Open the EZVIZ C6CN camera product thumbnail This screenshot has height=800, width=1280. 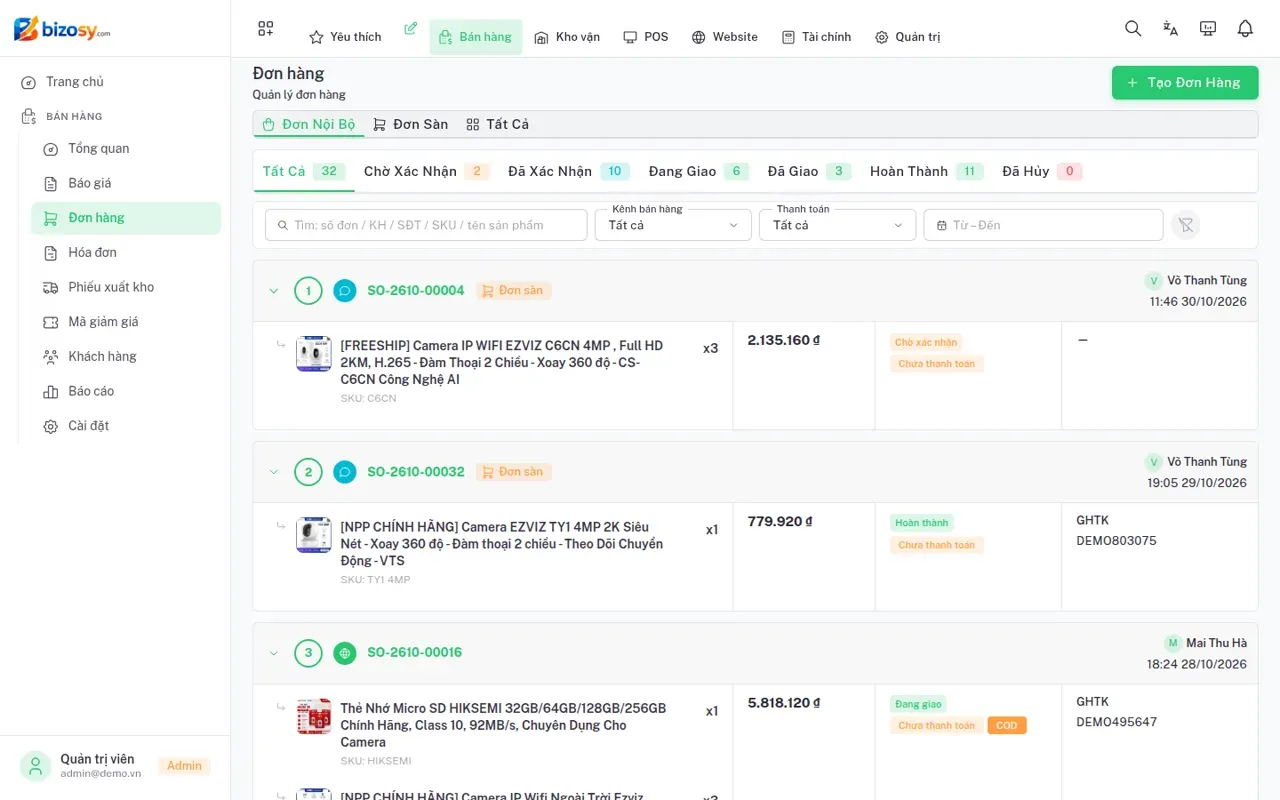(x=314, y=354)
